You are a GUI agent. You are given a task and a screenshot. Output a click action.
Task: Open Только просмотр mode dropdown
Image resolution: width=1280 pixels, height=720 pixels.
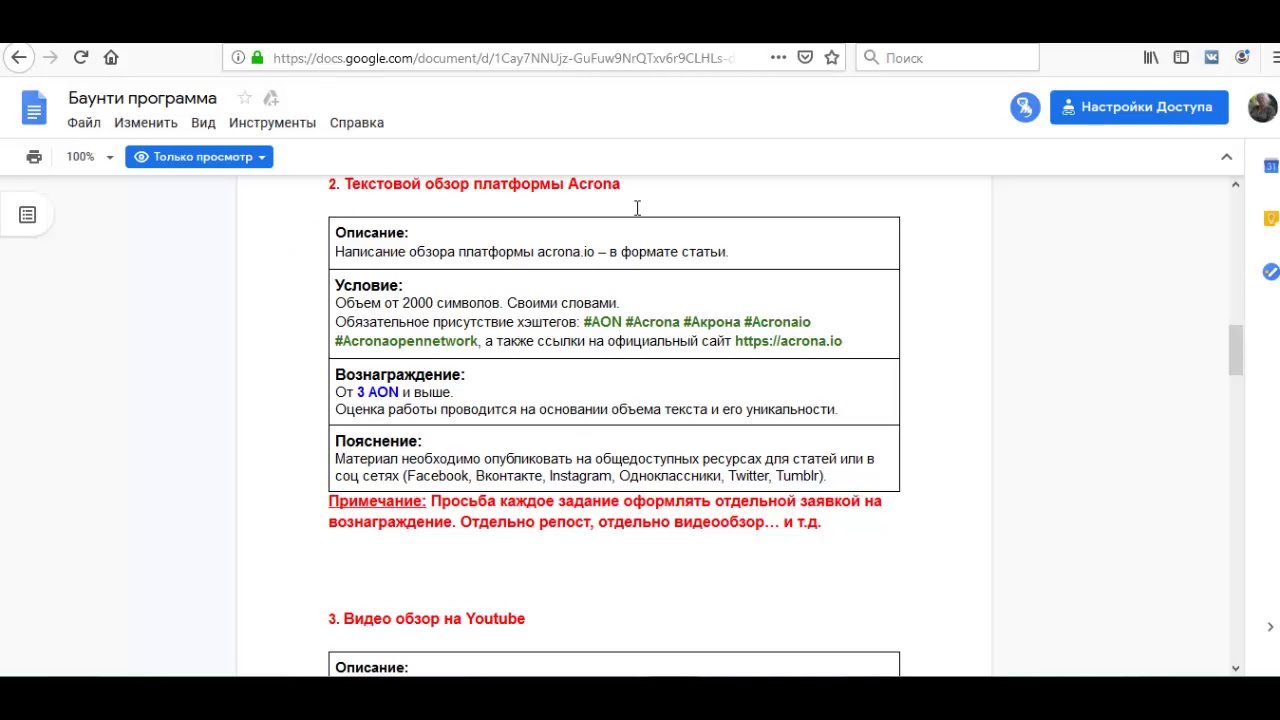point(199,157)
